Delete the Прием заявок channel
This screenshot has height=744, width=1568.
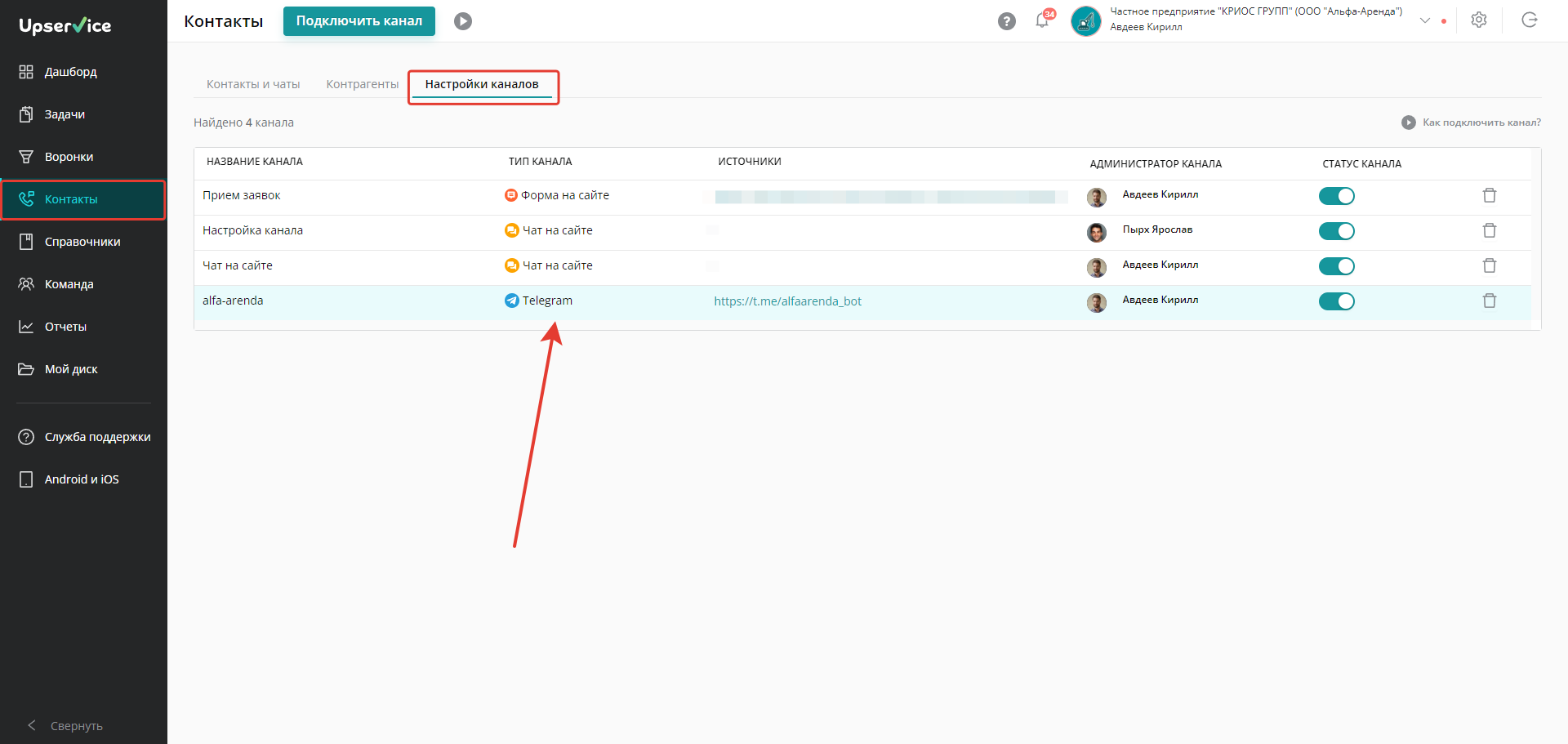tap(1490, 195)
